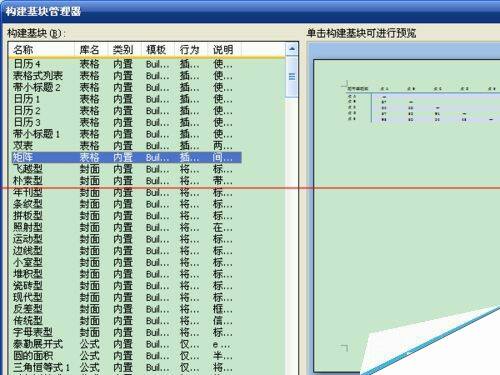
Task: Click the 公式 library cell in 圆的面积 row
Action: (89, 356)
